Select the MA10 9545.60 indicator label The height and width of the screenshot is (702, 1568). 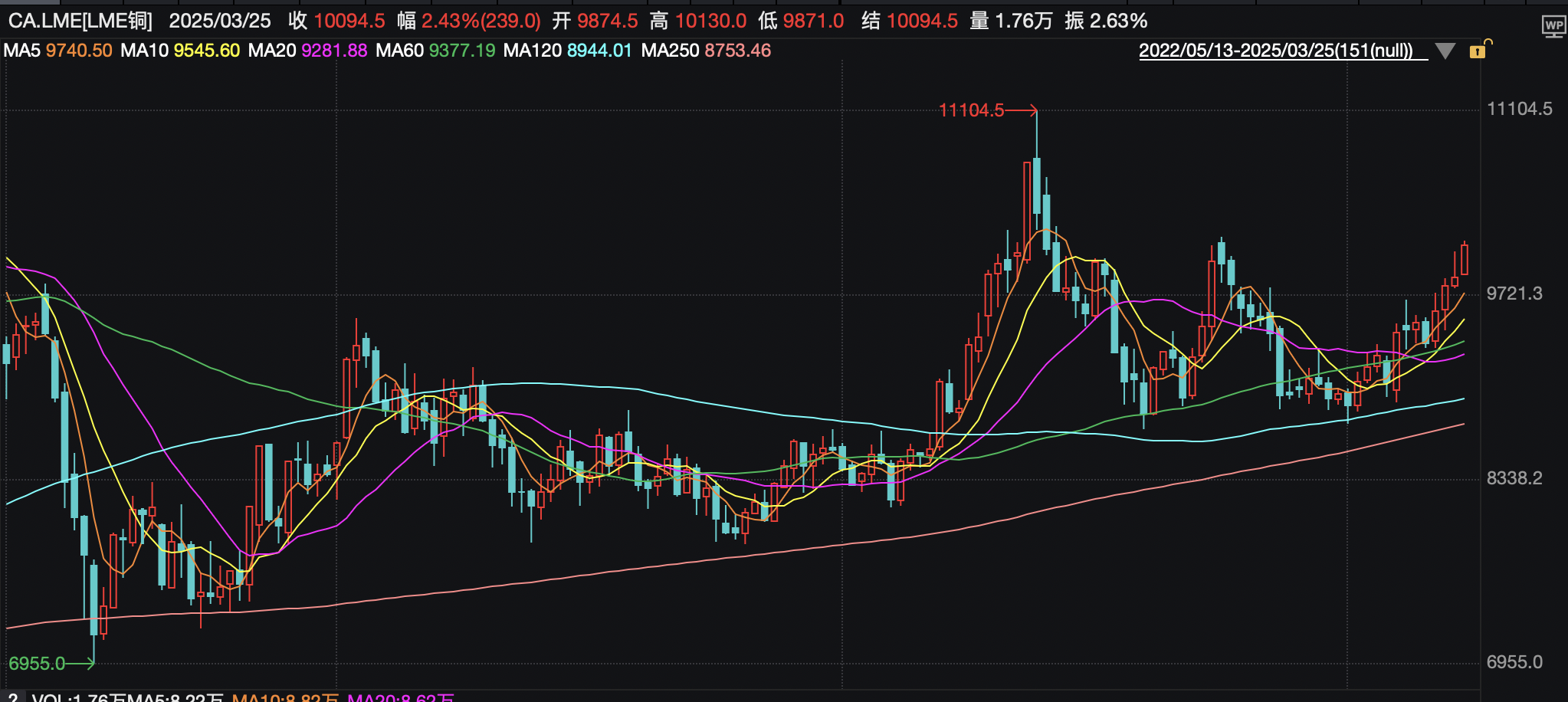[x=180, y=51]
